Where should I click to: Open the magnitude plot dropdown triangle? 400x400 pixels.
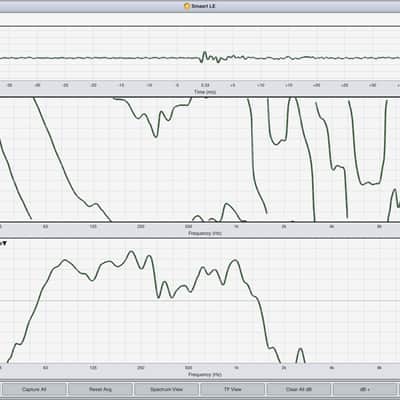click(x=4, y=244)
